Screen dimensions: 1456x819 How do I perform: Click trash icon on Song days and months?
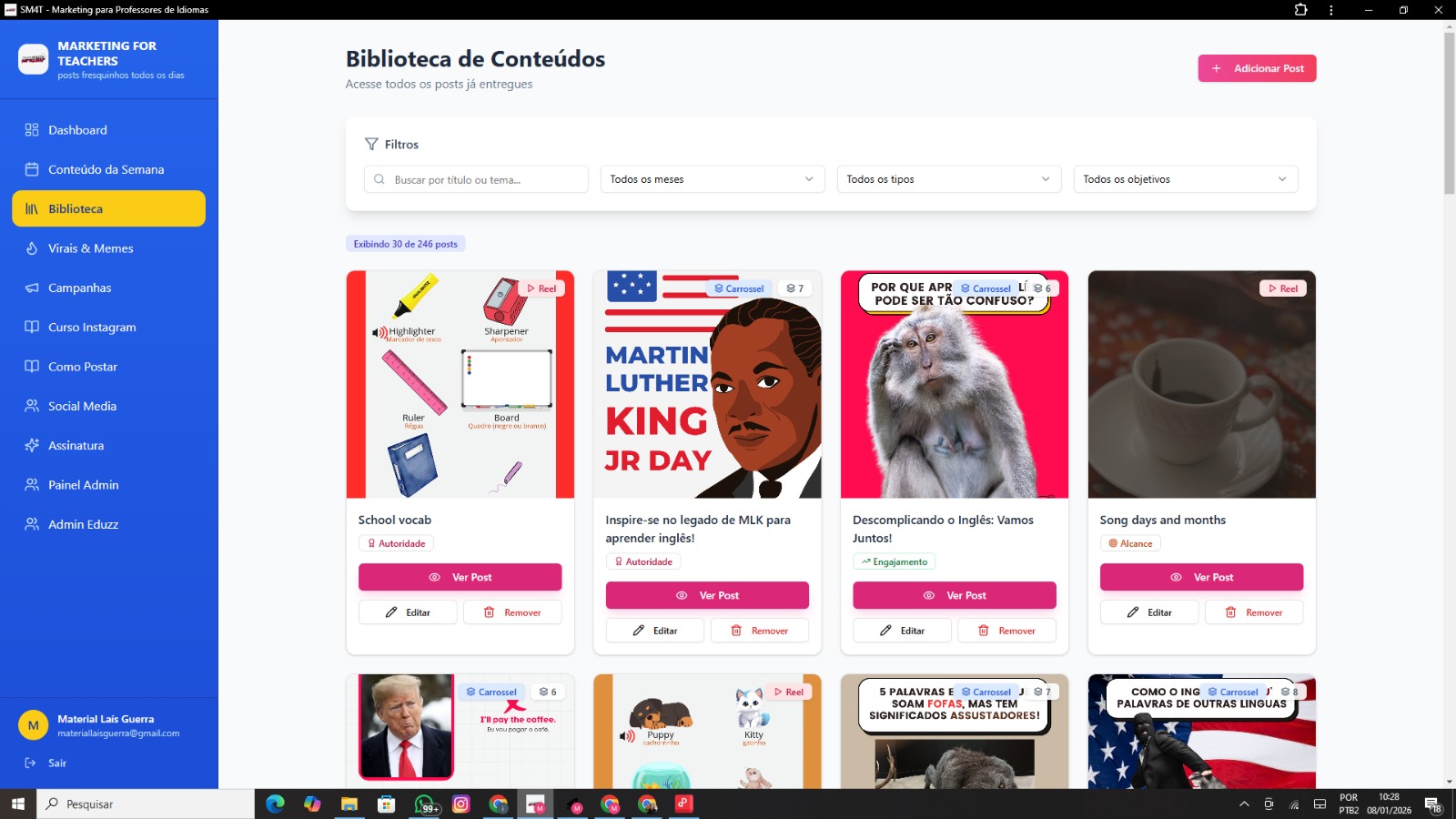pyautogui.click(x=1230, y=612)
